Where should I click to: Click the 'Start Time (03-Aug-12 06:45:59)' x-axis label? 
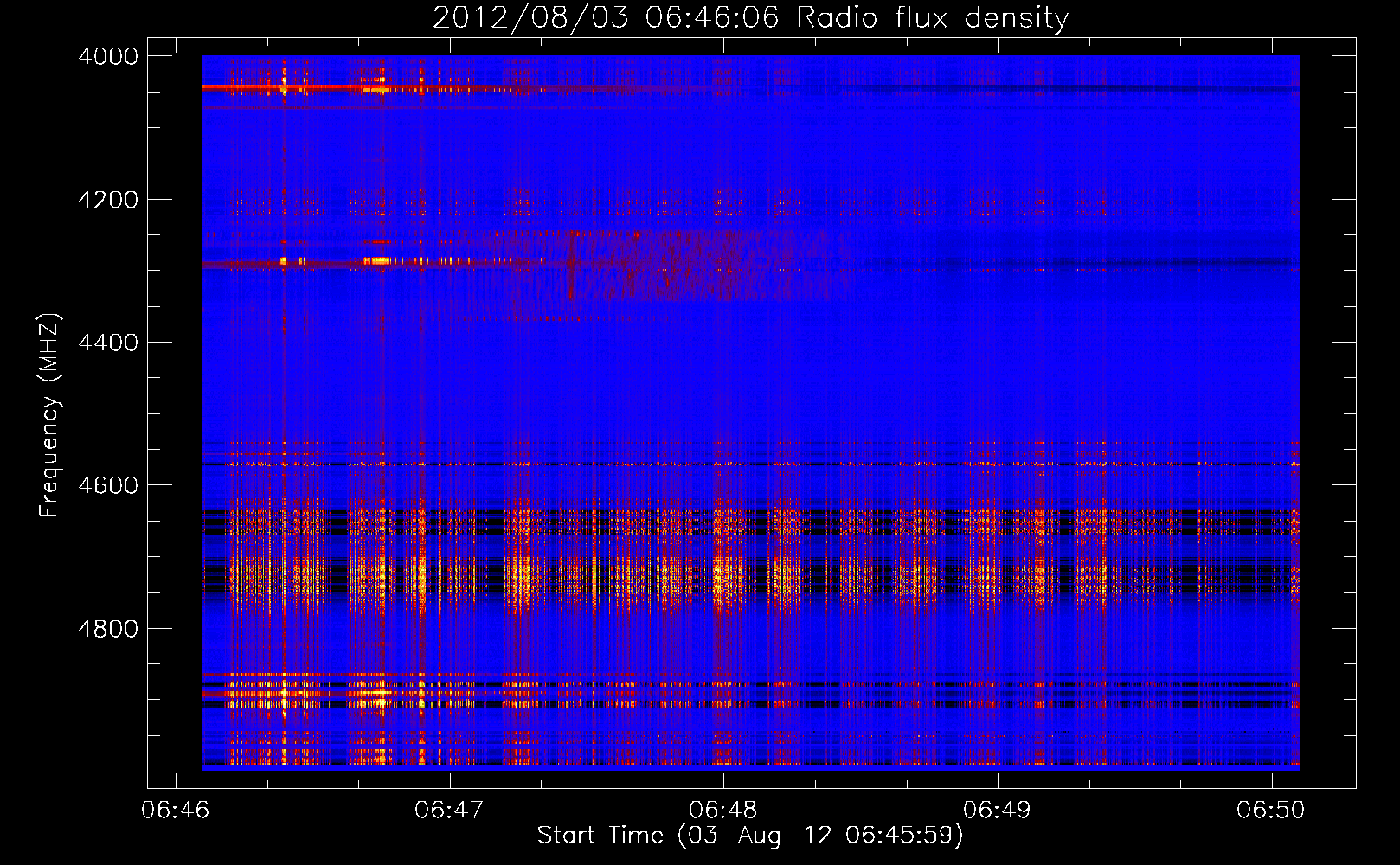[750, 836]
